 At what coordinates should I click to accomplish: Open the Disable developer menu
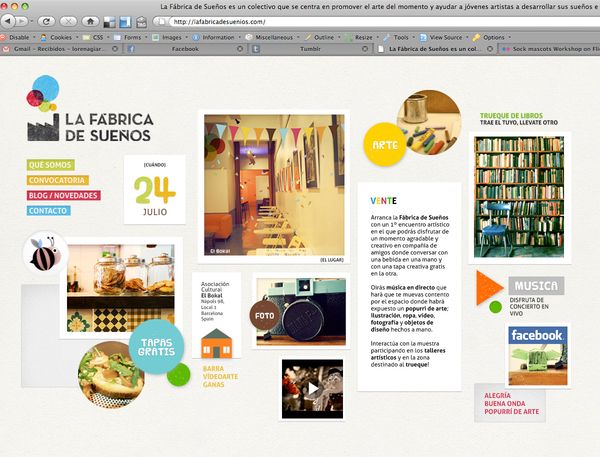(18, 37)
